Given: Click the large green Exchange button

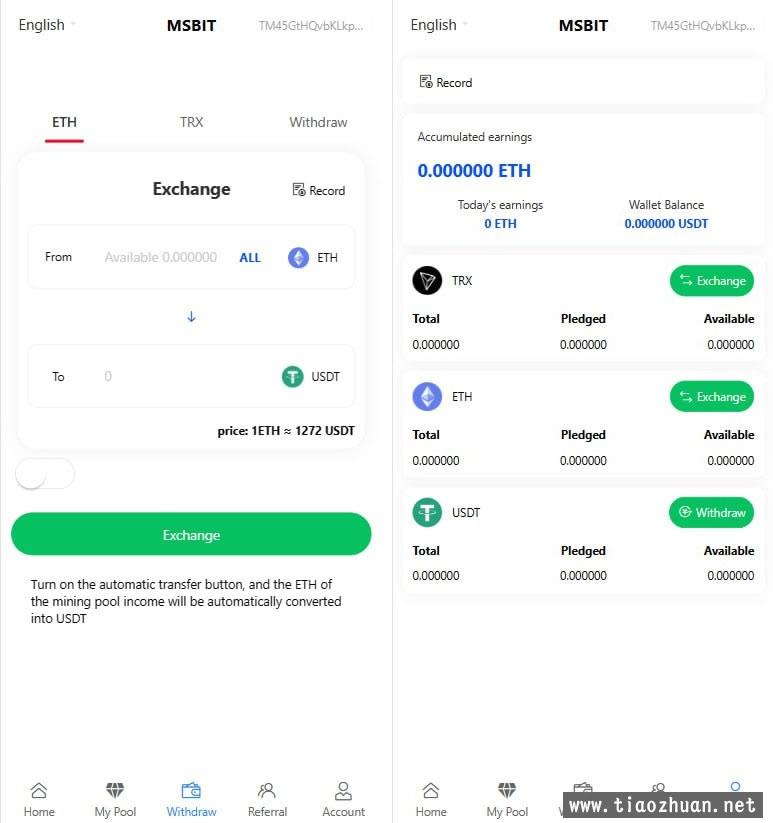Looking at the screenshot, I should pyautogui.click(x=191, y=534).
